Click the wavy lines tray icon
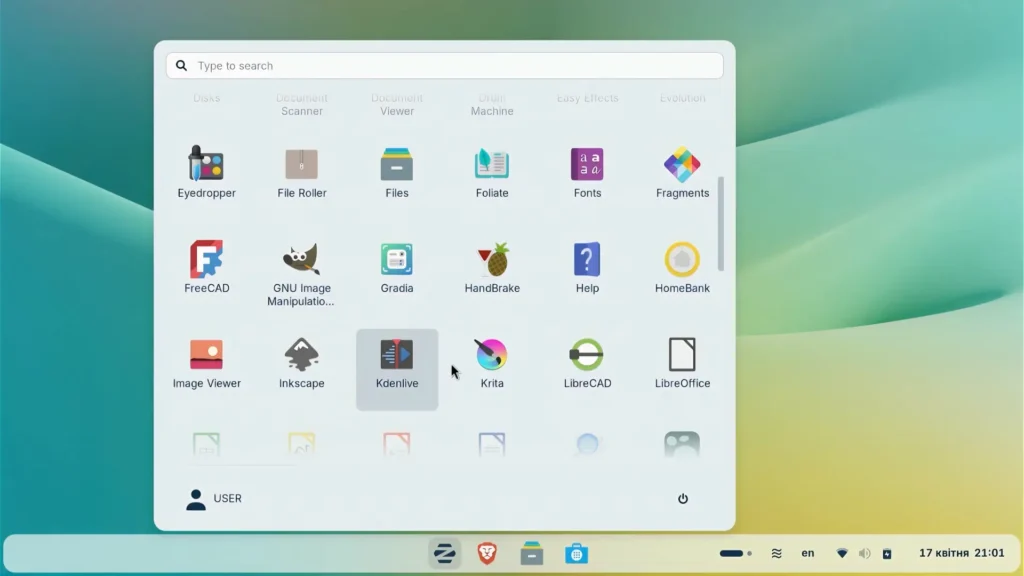Screen dimensions: 1024x576 click(x=776, y=553)
